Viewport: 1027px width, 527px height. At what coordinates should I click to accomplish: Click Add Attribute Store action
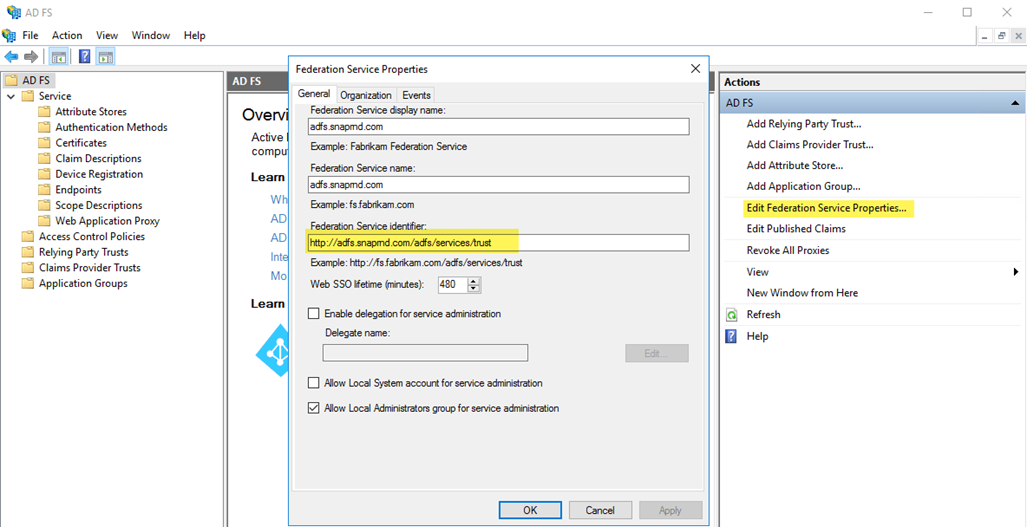(794, 166)
